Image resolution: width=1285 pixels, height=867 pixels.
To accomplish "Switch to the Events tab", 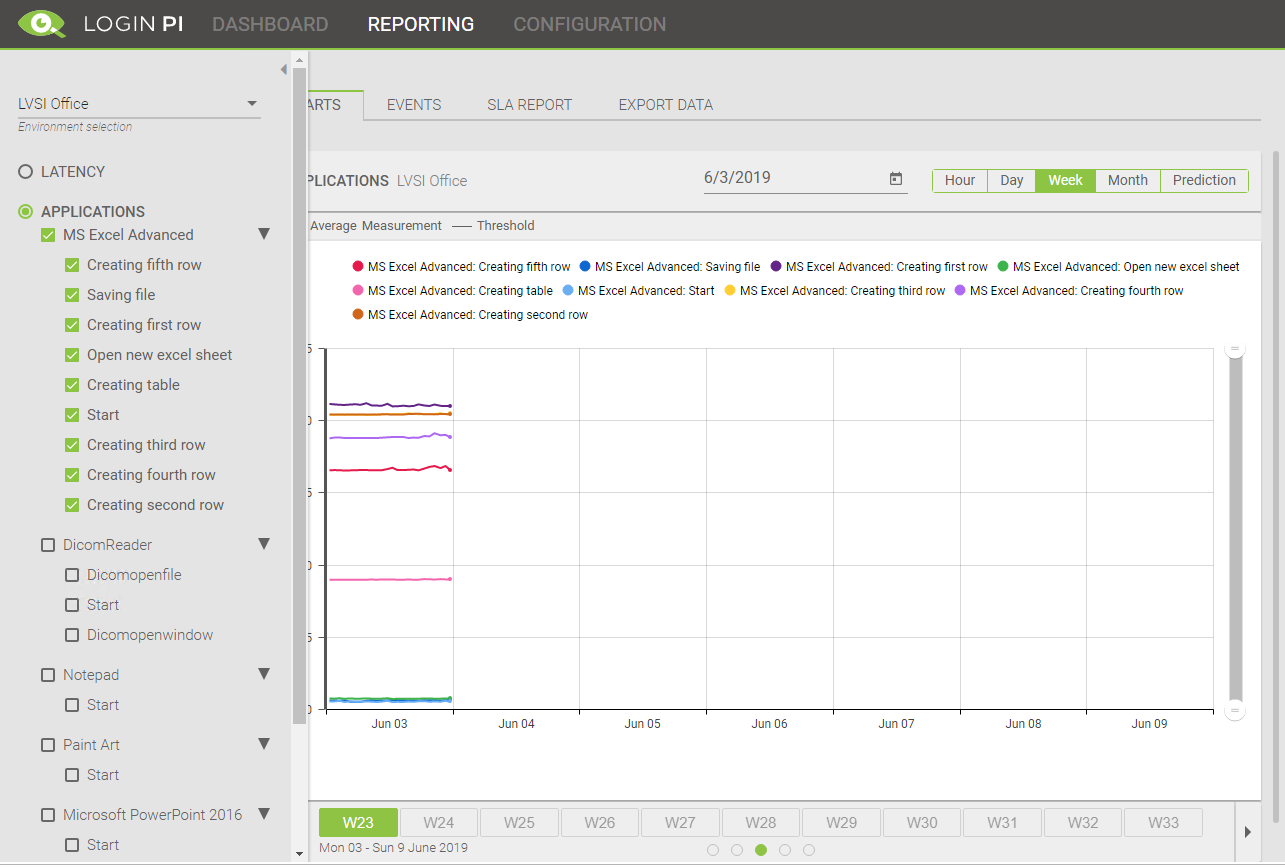I will pos(414,105).
